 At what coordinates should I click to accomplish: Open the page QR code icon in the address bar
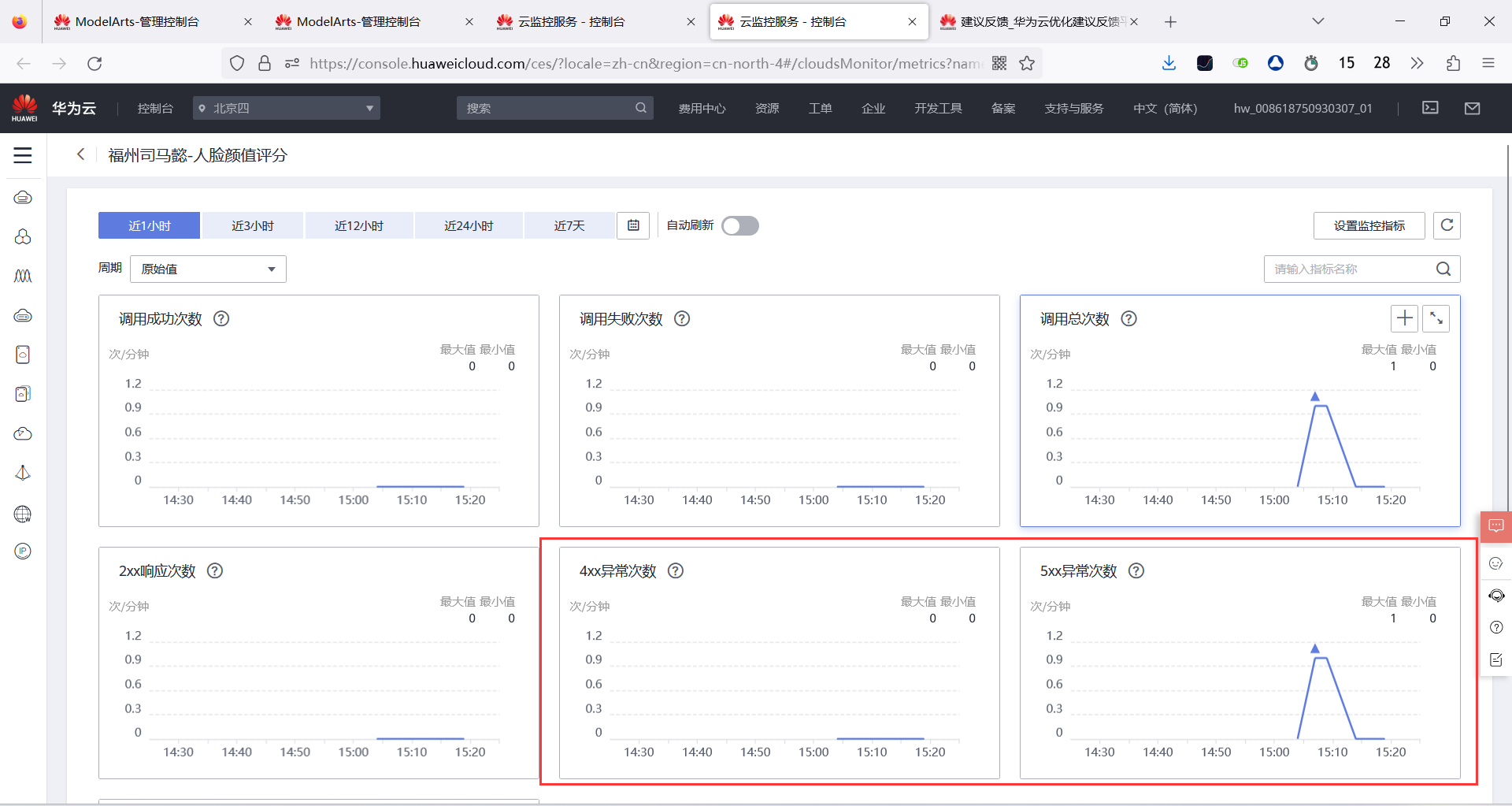999,63
